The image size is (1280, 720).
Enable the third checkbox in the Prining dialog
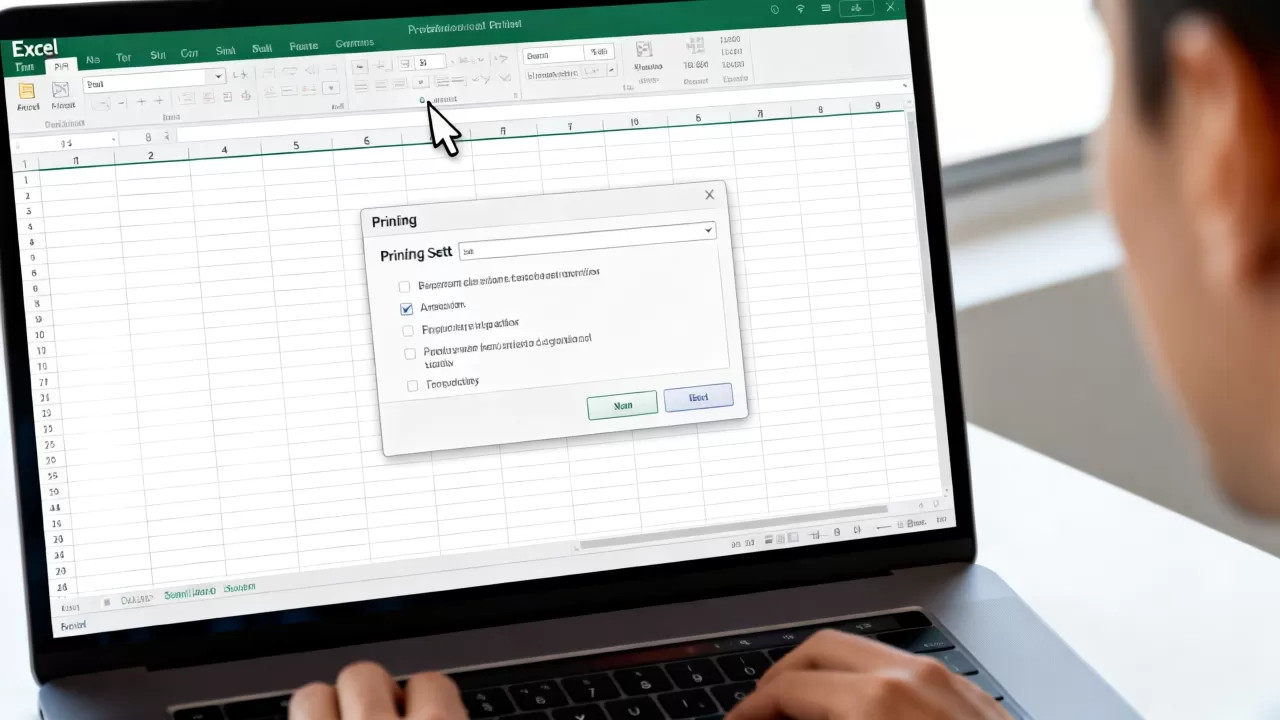pos(408,331)
